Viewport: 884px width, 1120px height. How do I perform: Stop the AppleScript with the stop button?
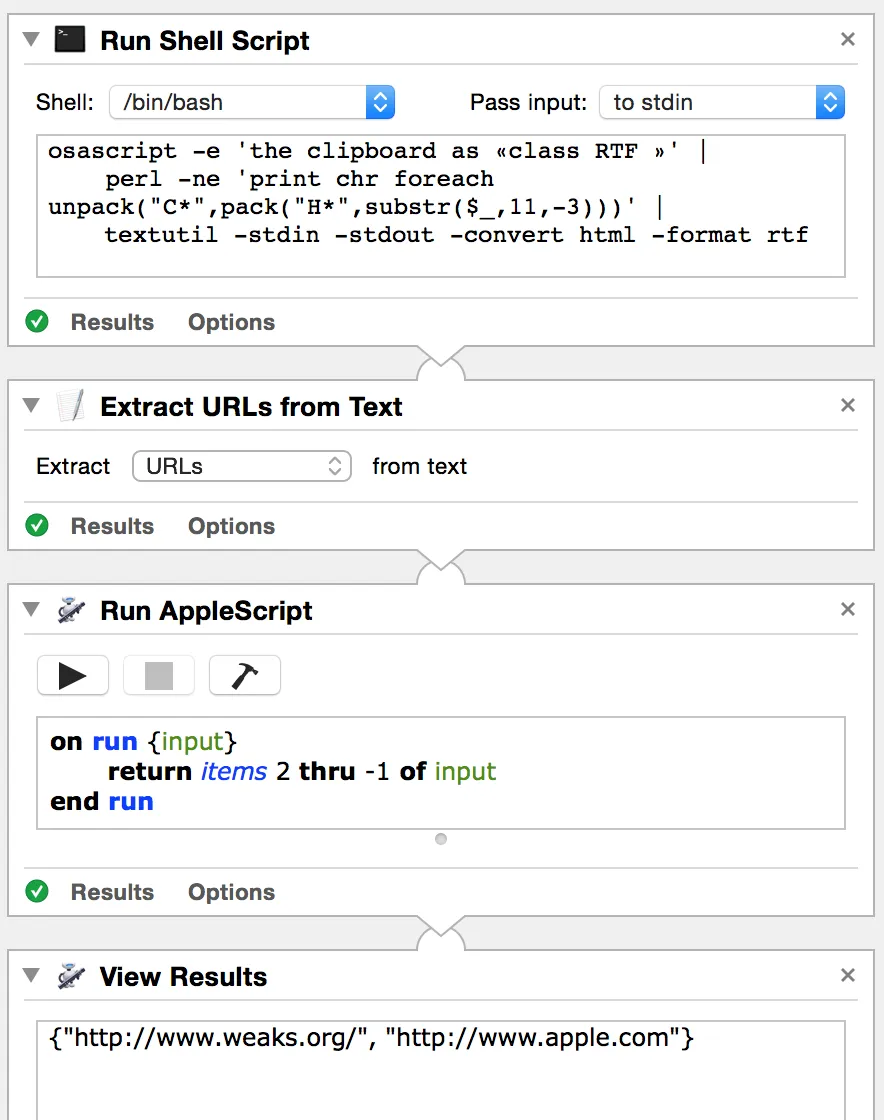point(159,676)
